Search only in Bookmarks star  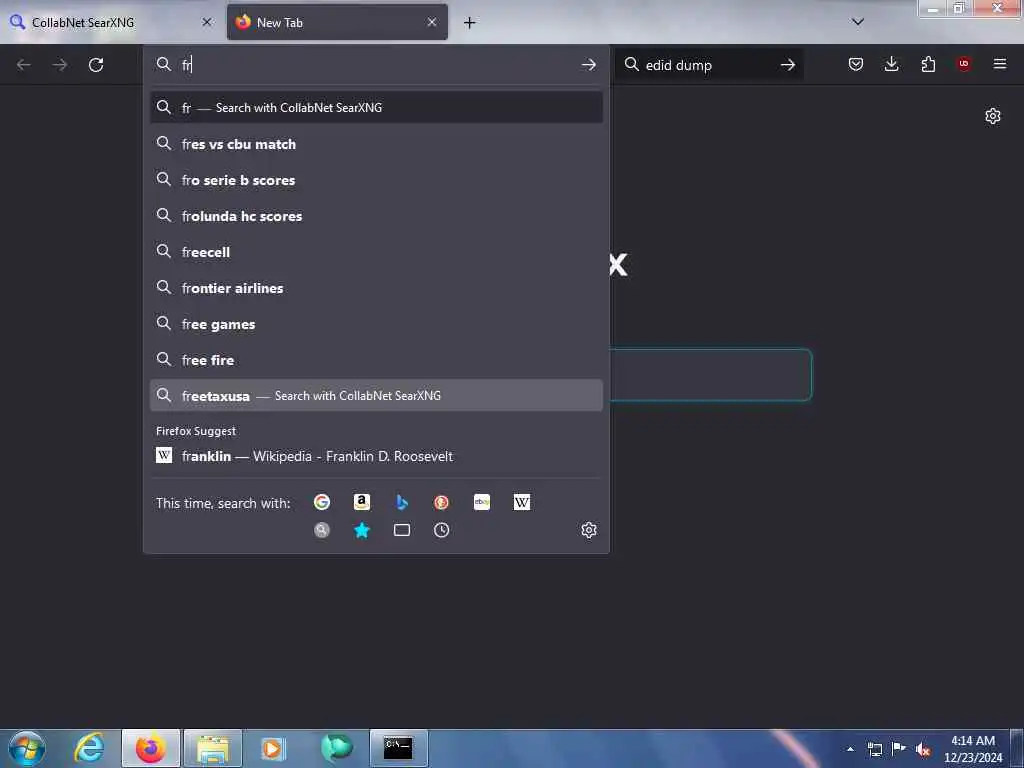(362, 530)
